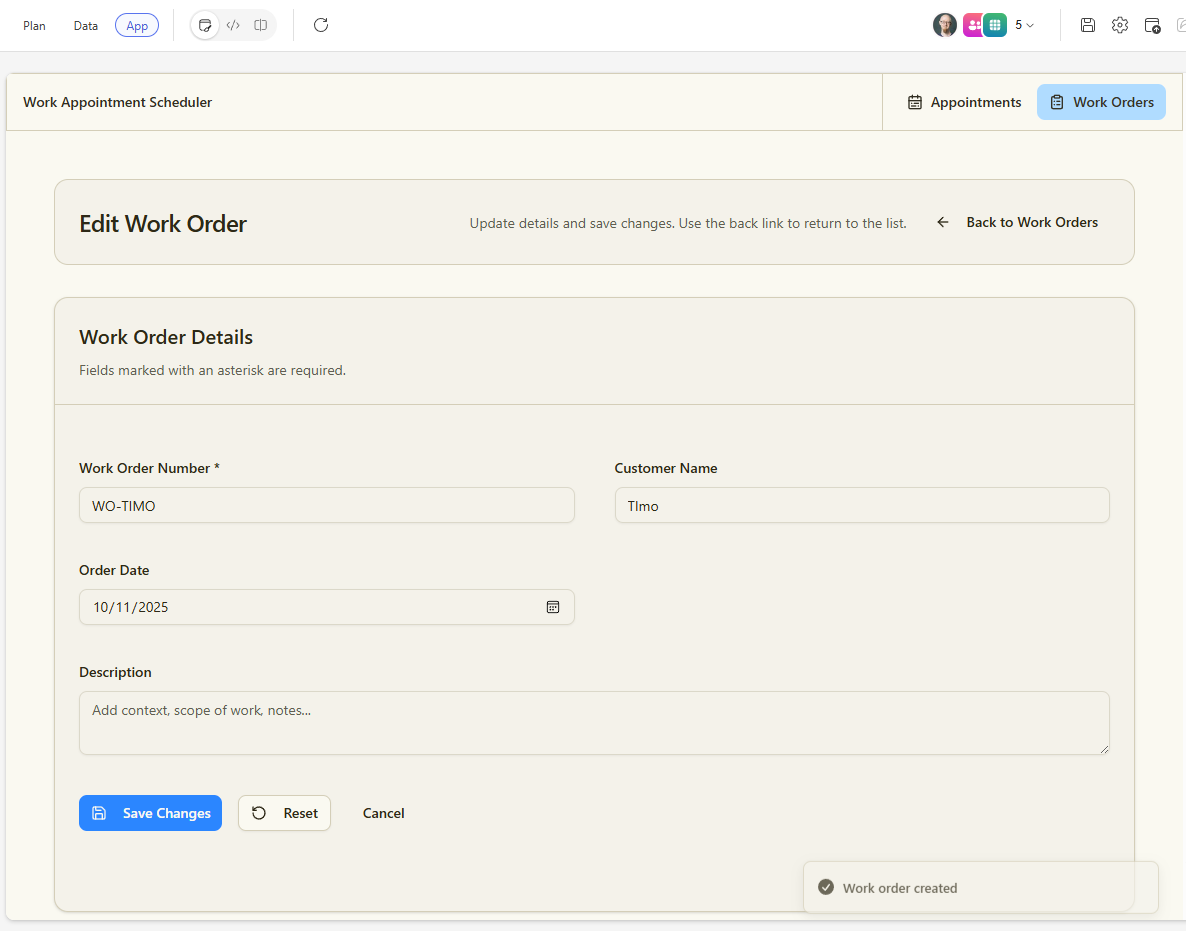
Task: Expand the collaborators count dropdown
Action: click(1025, 25)
